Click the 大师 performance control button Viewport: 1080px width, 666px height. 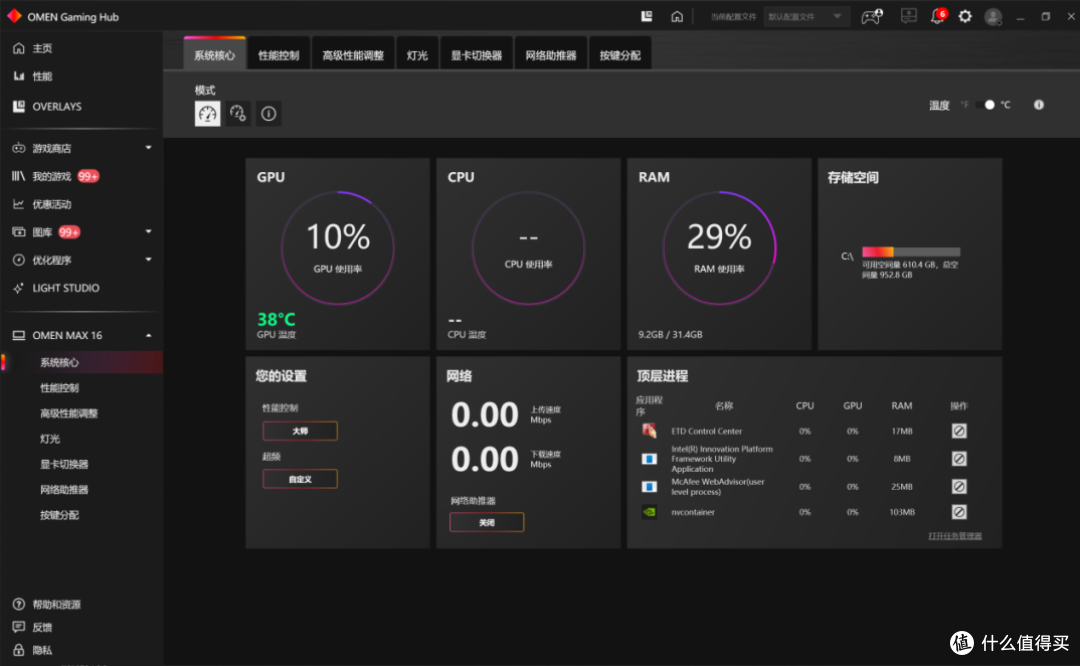(x=300, y=430)
